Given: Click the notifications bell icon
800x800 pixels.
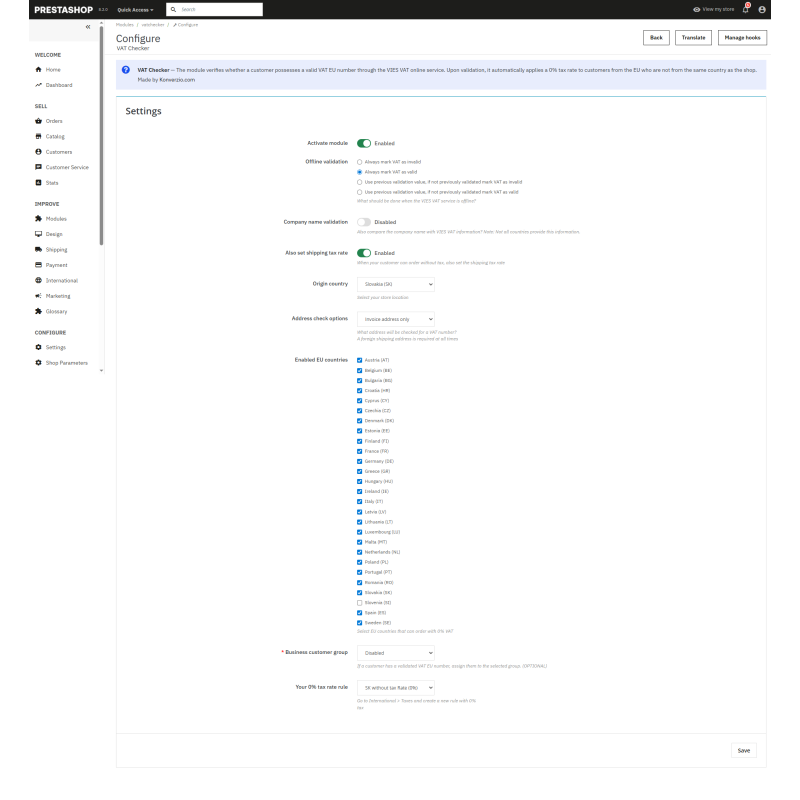Looking at the screenshot, I should pos(745,9).
